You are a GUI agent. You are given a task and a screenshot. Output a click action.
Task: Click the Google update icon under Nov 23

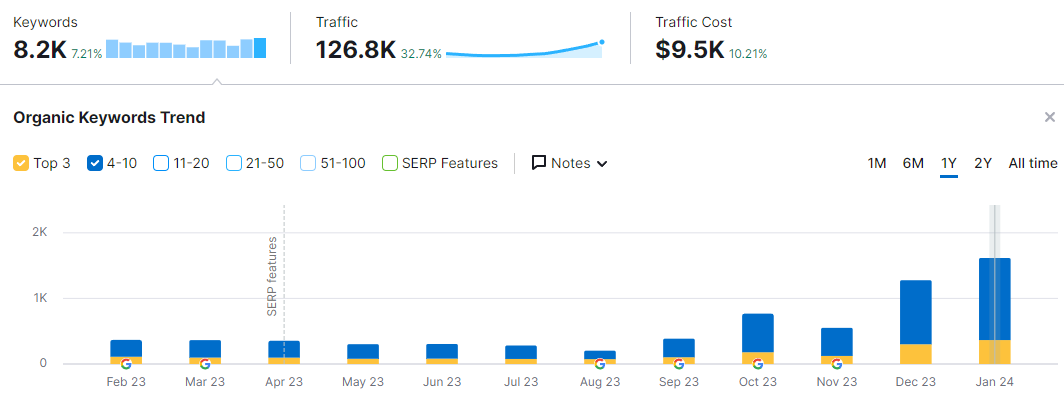(837, 364)
